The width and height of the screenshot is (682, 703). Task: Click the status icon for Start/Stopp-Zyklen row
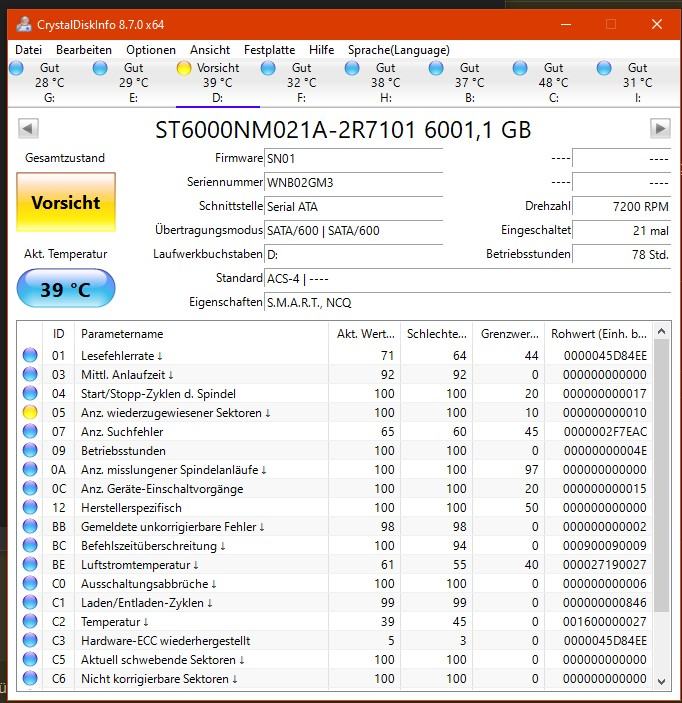[30, 393]
